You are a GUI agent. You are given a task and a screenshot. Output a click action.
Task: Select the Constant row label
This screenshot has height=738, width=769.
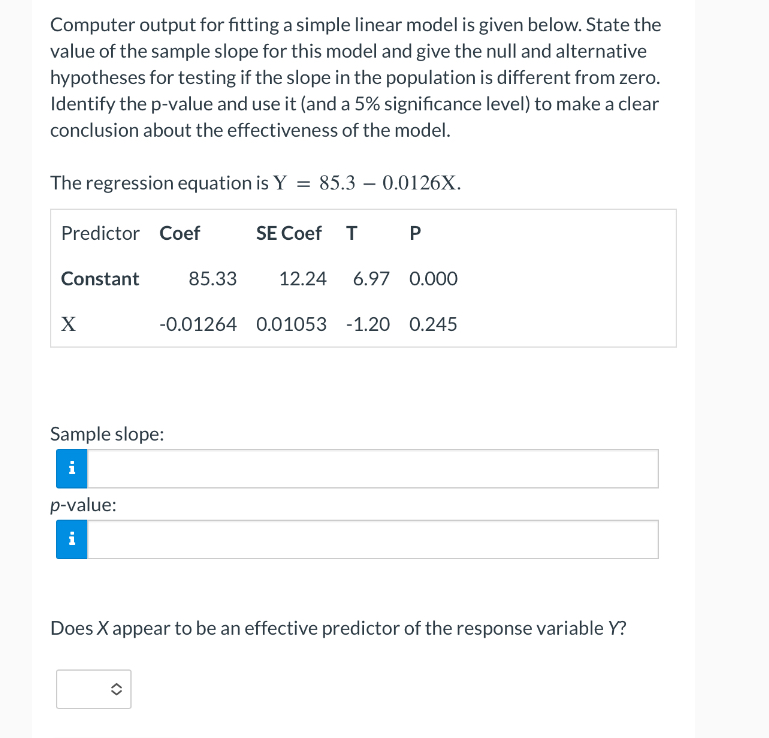(x=100, y=279)
